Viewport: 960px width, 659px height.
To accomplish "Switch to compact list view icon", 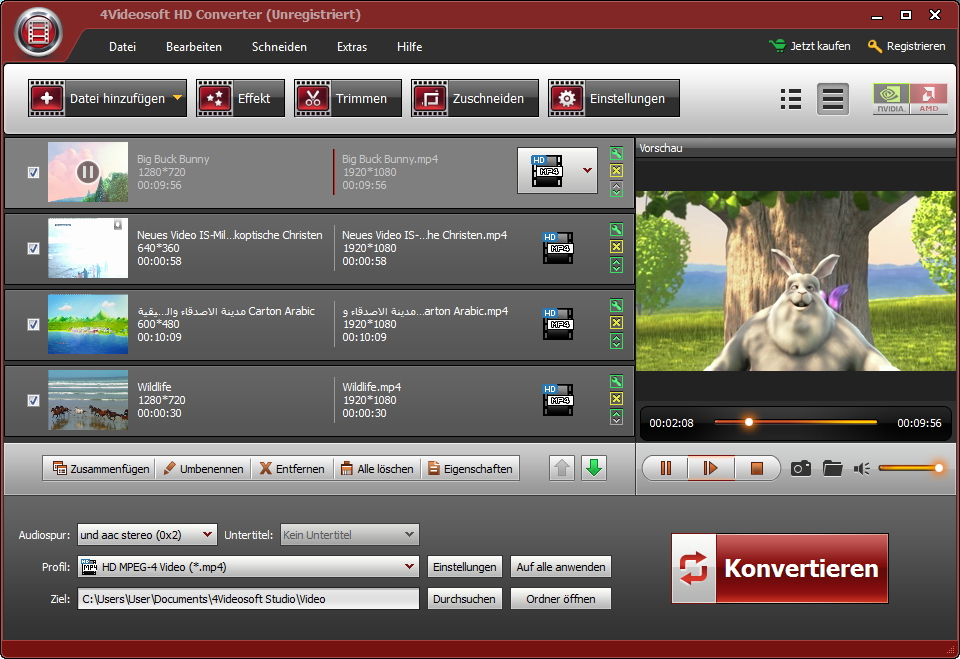I will point(791,99).
